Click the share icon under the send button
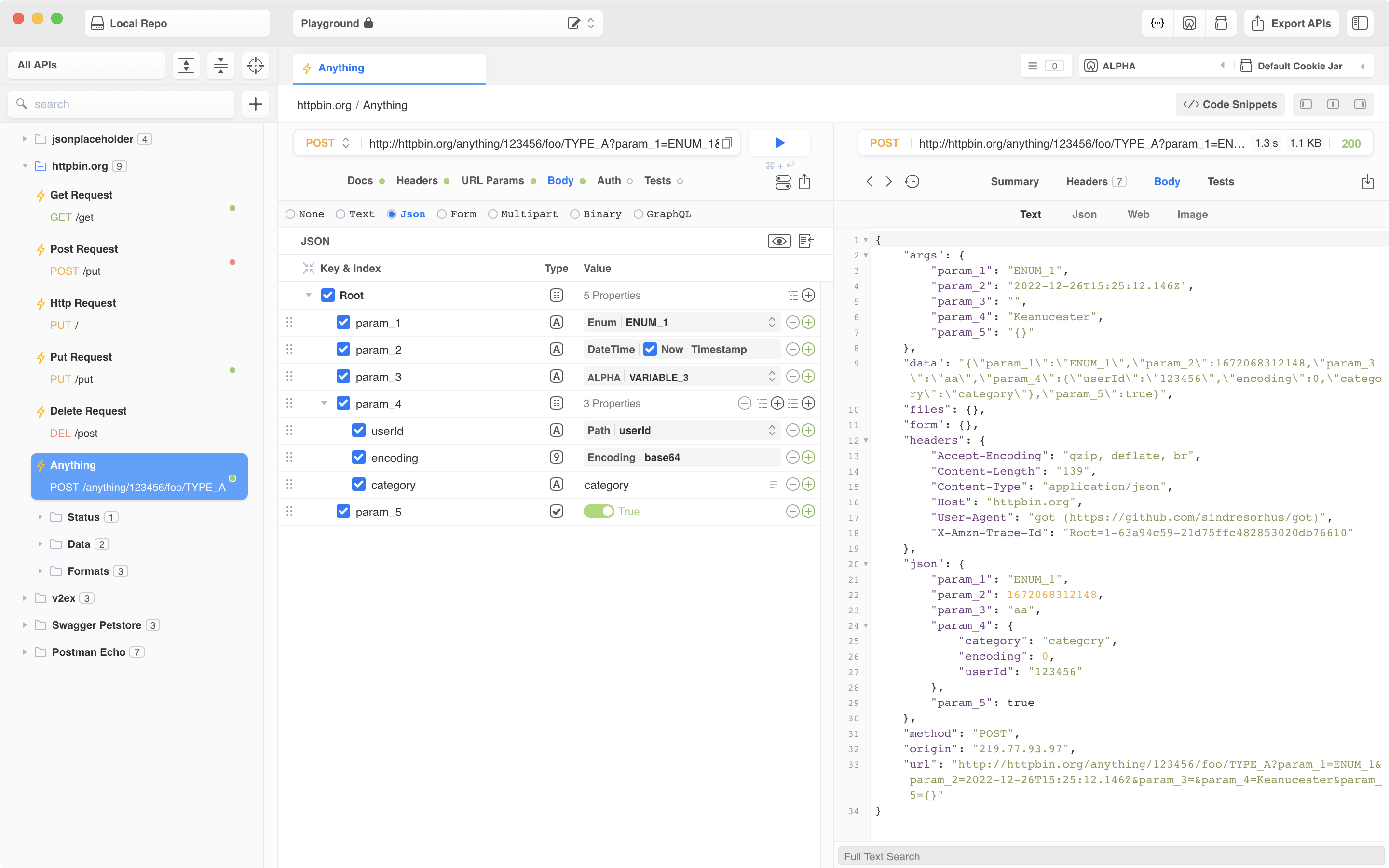 (x=804, y=182)
